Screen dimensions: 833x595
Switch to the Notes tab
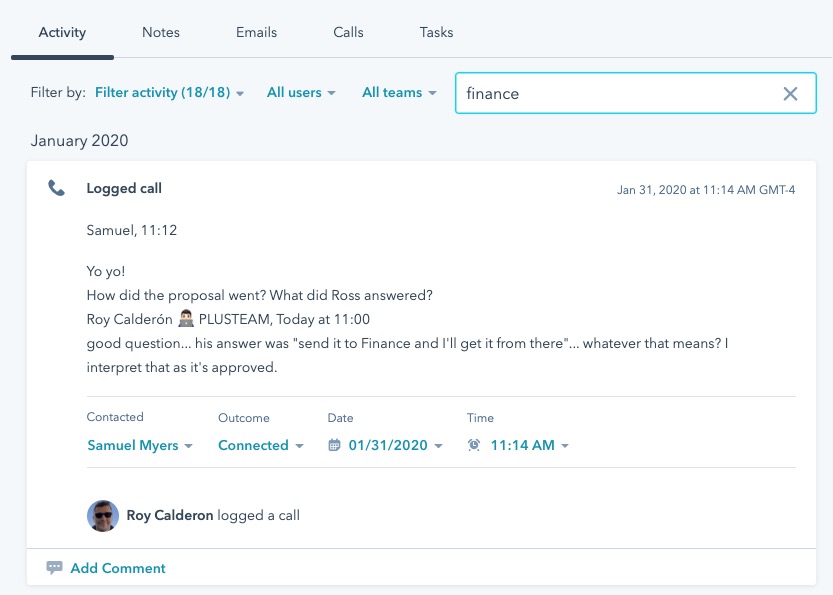tap(161, 32)
